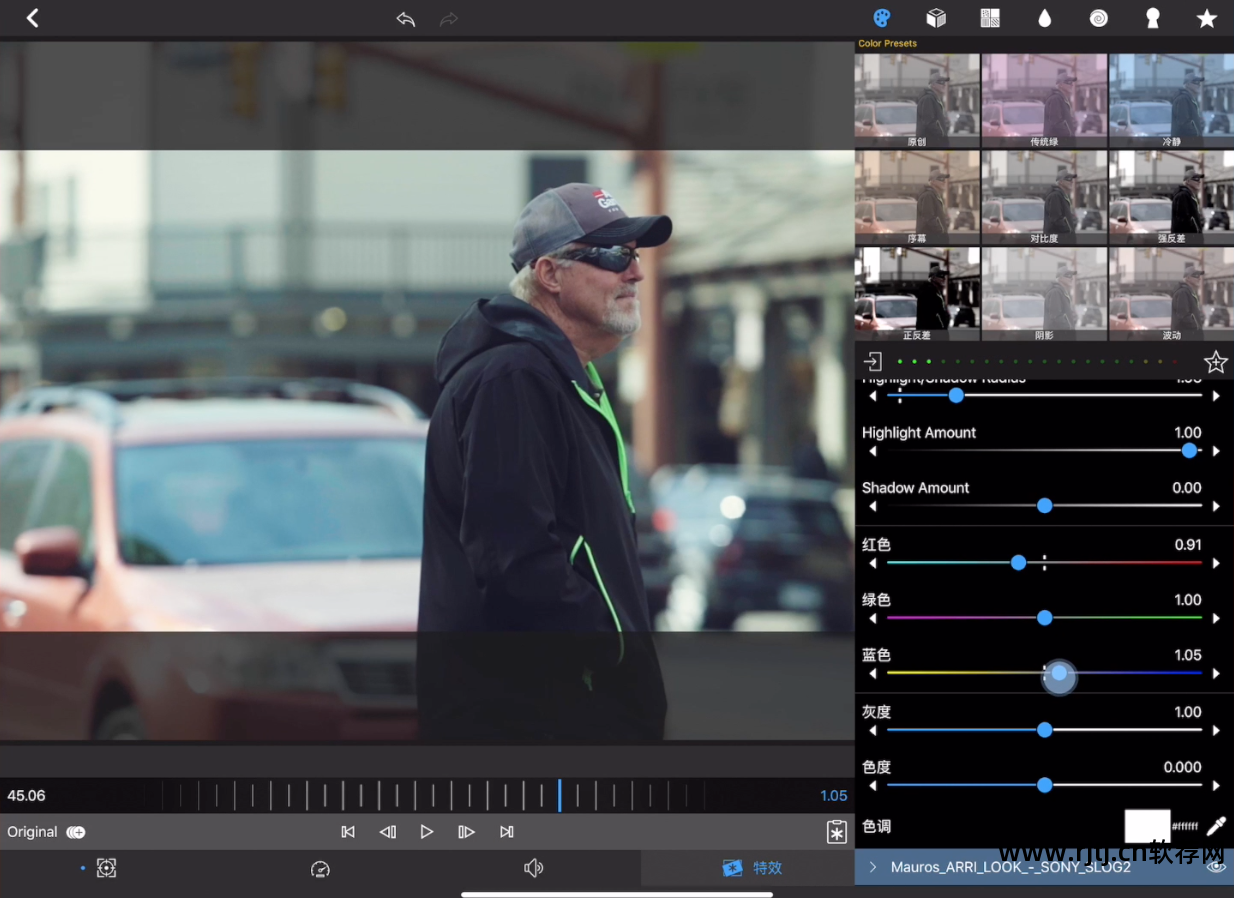
Task: Save preset with the outlined star icon
Action: (1215, 362)
